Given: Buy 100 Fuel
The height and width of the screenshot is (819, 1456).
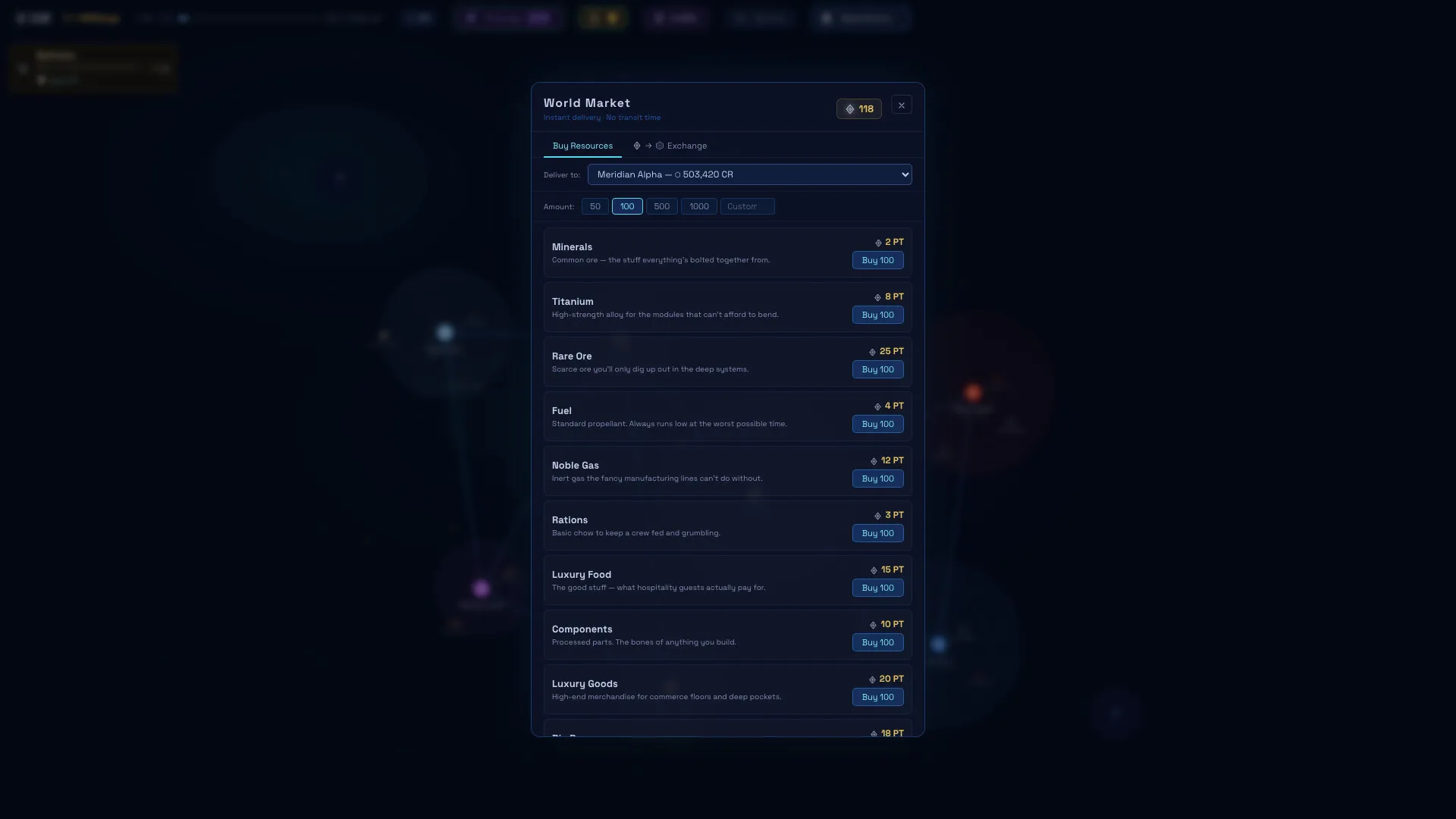Looking at the screenshot, I should click(x=878, y=424).
